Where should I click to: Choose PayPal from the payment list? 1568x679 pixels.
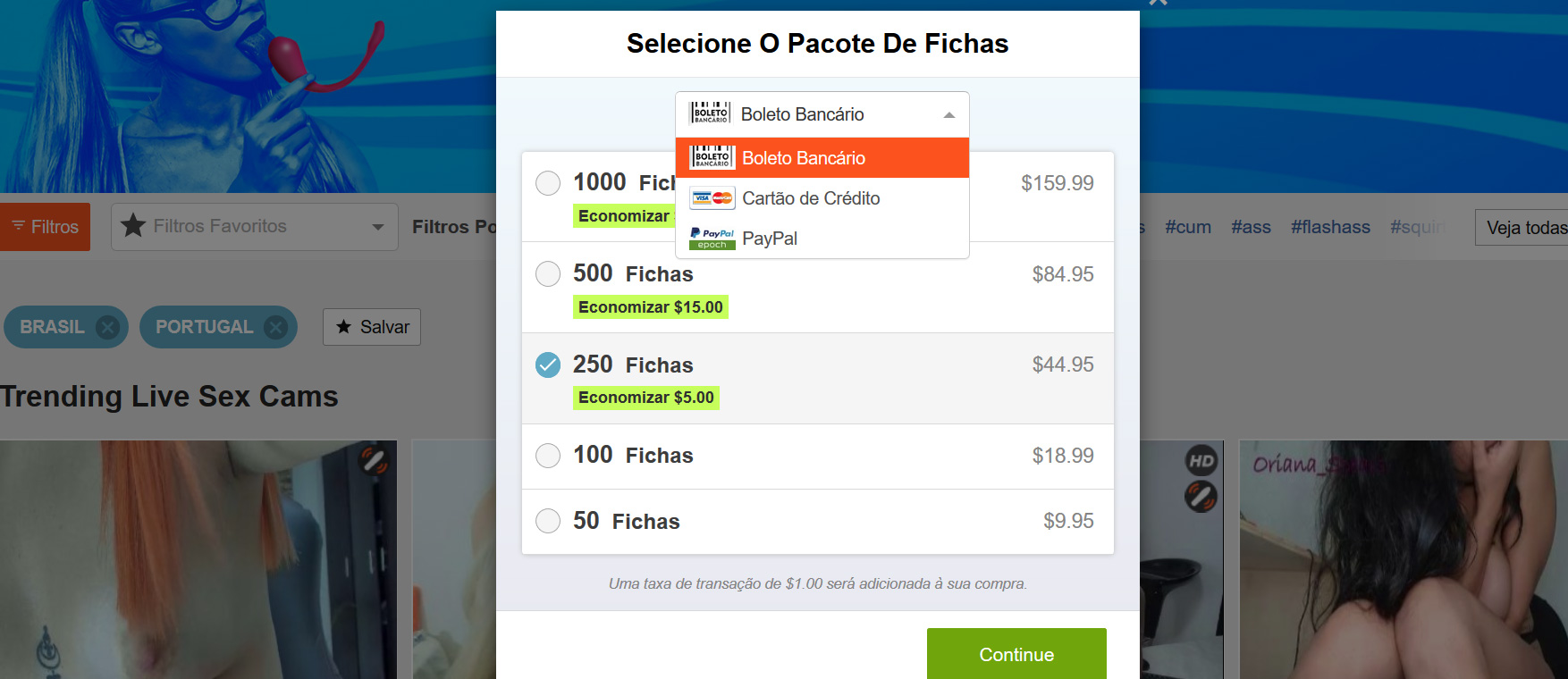(x=770, y=239)
